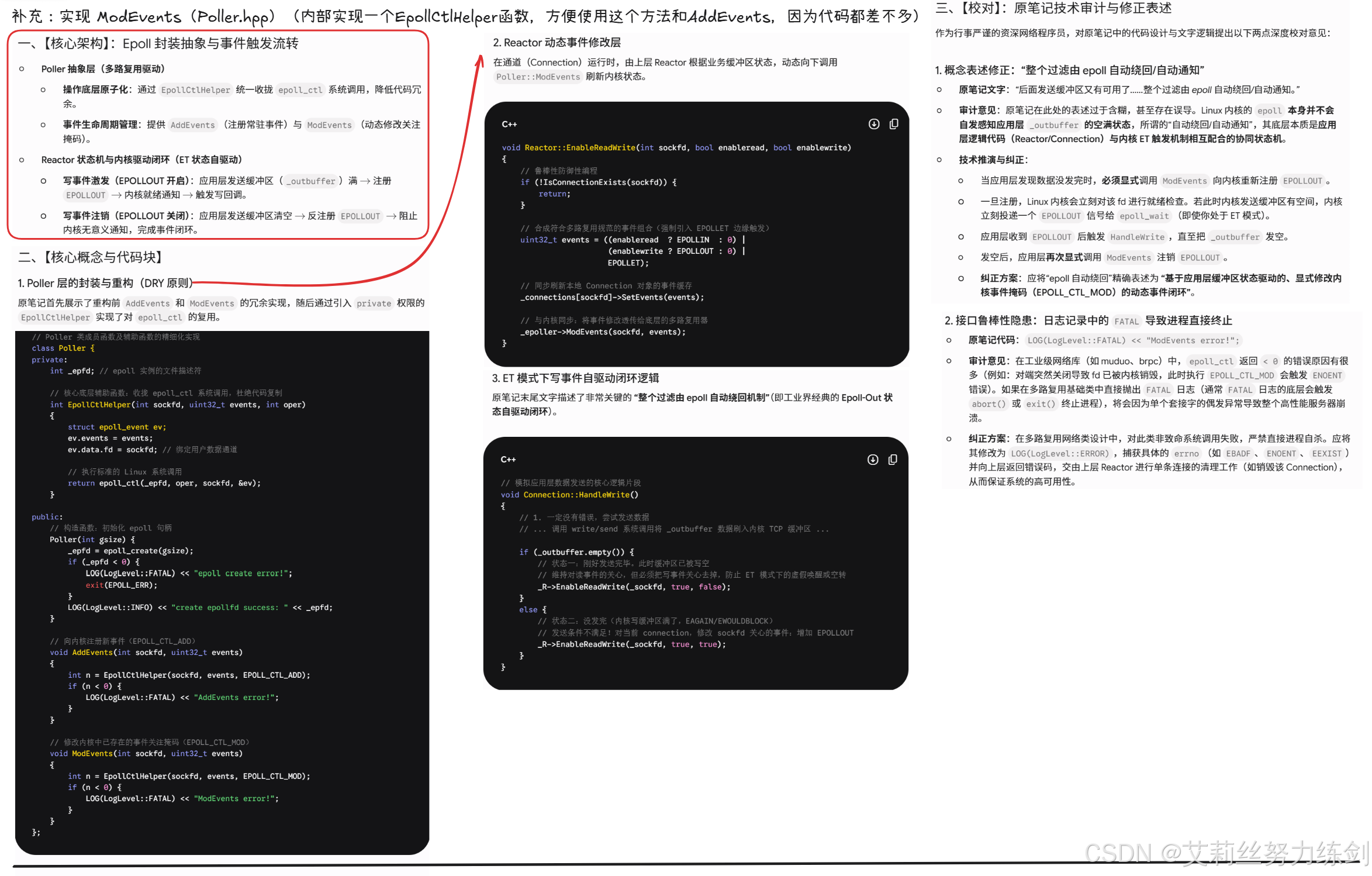Select the heading '二、【核心概念与代码块】'
Viewport: 1372px width, 876px height.
pos(94,257)
